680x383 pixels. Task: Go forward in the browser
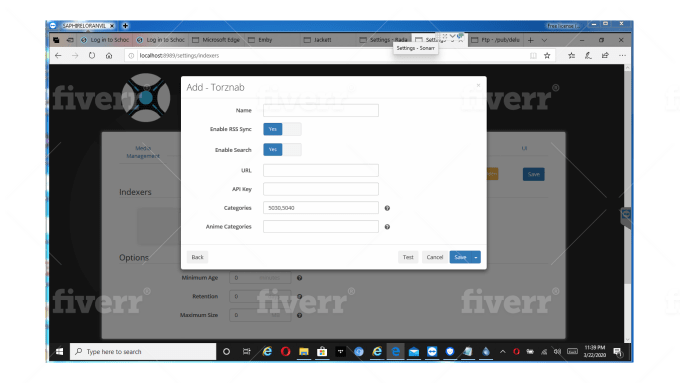[75, 56]
